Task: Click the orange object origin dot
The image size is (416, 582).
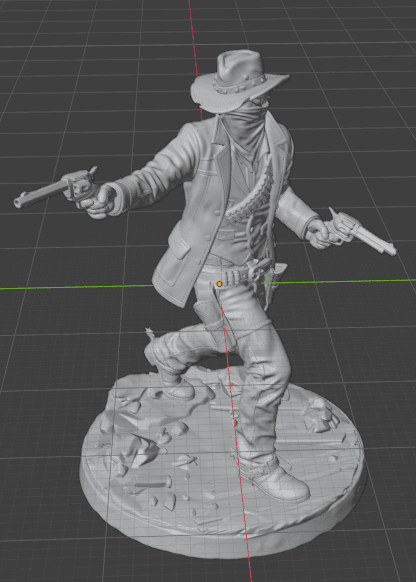Action: 219,284
